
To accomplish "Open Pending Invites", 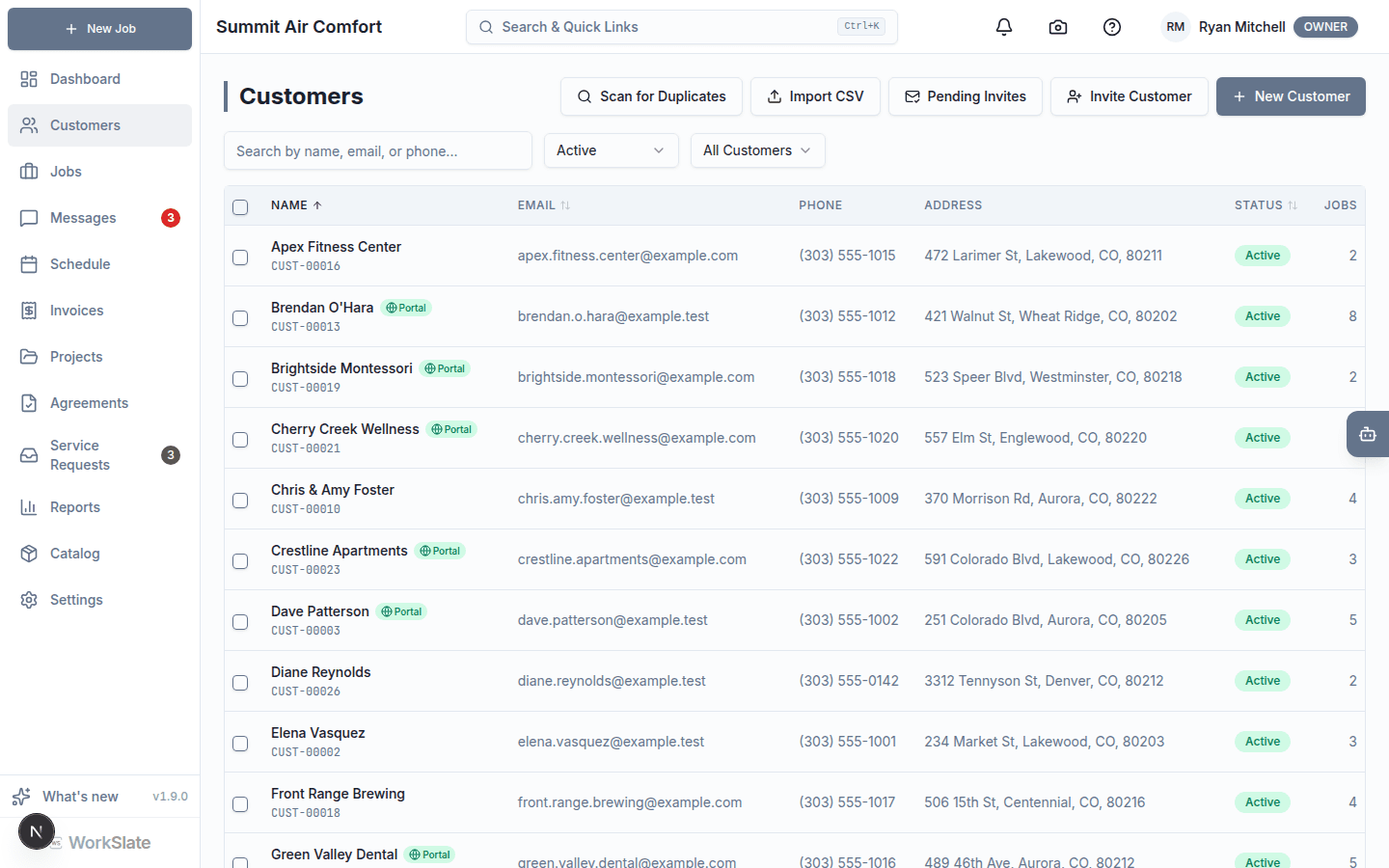I will (965, 96).
